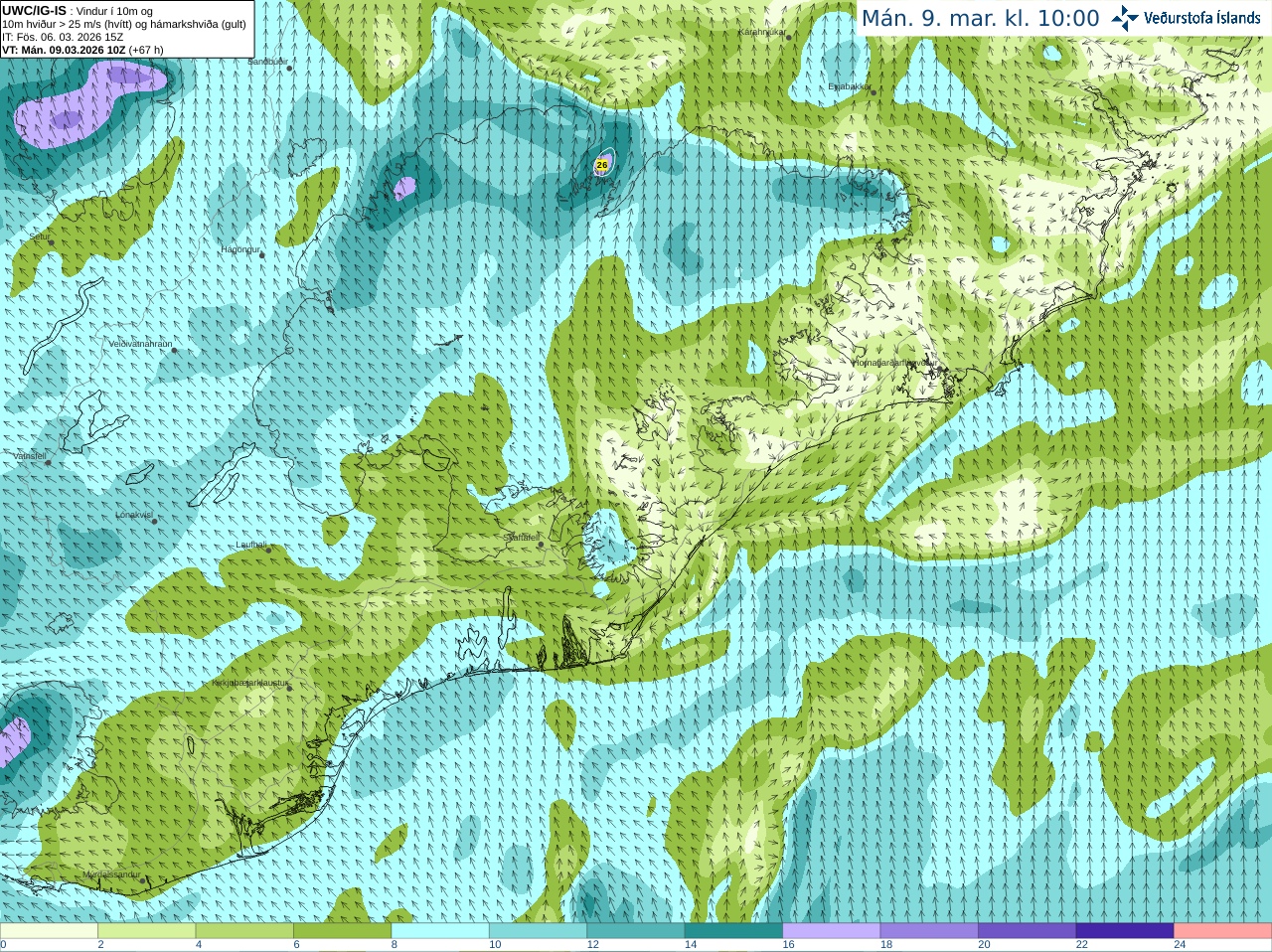
Task: Click the 10–12 m/s light teal legend swatch
Action: pyautogui.click(x=538, y=931)
